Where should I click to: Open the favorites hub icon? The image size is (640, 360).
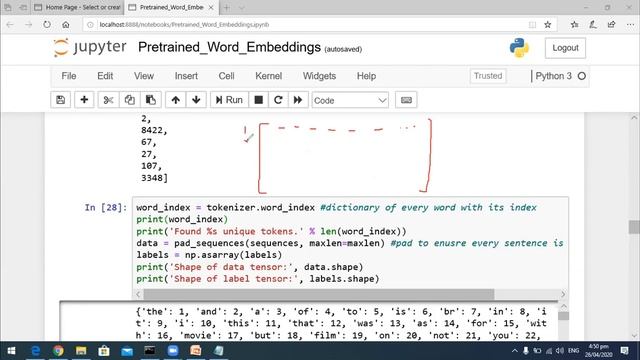coord(575,24)
